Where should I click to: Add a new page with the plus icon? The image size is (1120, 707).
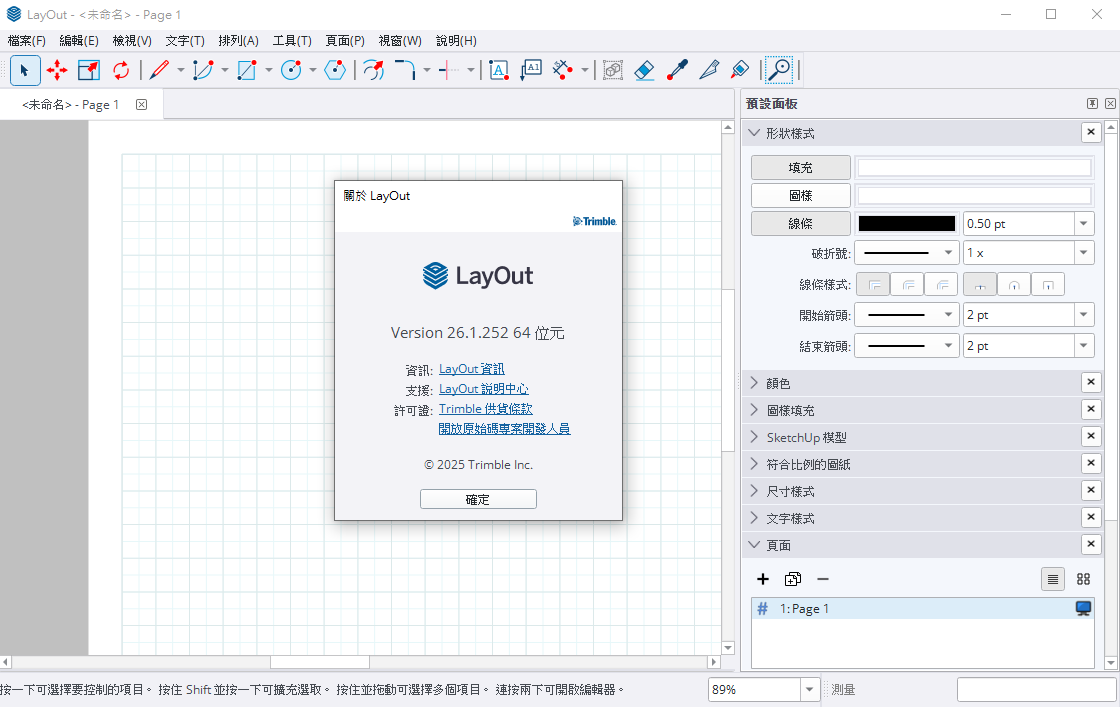point(763,579)
